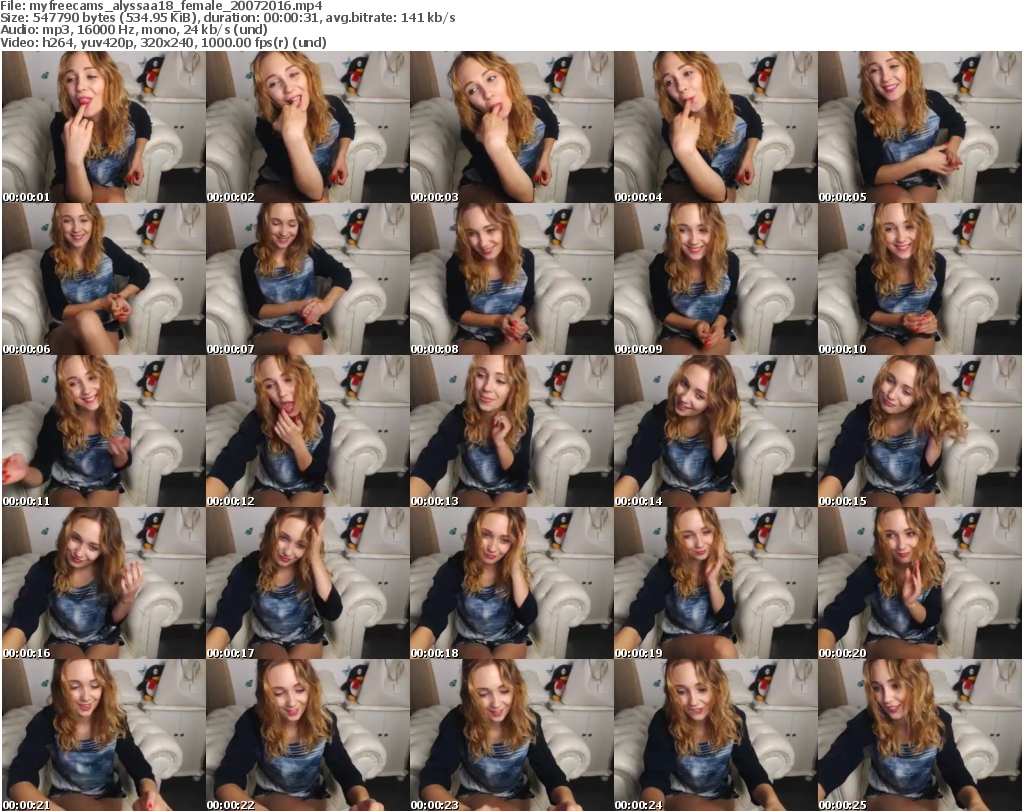The height and width of the screenshot is (811, 1024).
Task: Click the 'Video: h264, yuv420p' info line
Action: tap(163, 42)
